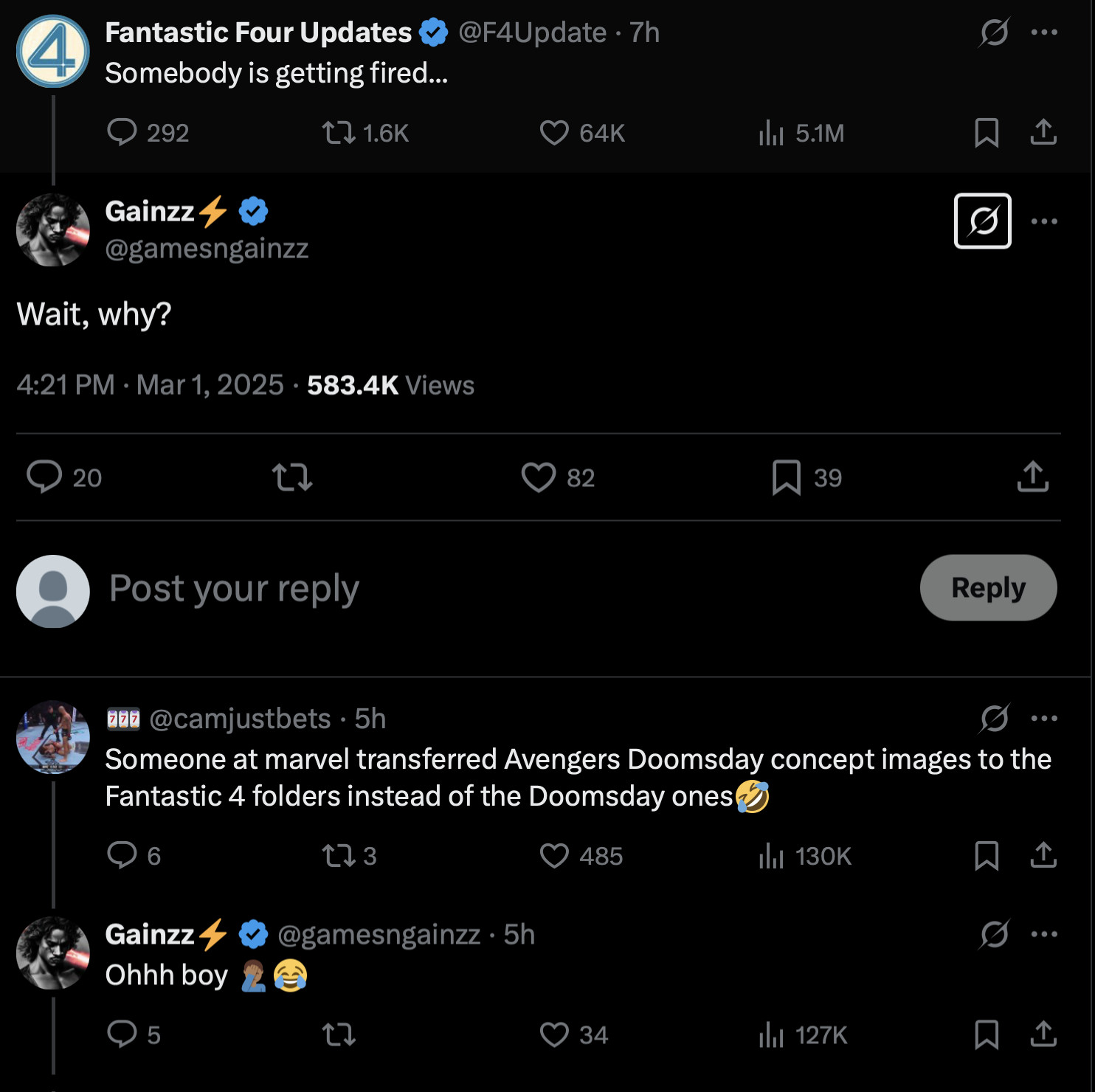Open more options for main Gainzz post
1095x1092 pixels.
[1044, 221]
